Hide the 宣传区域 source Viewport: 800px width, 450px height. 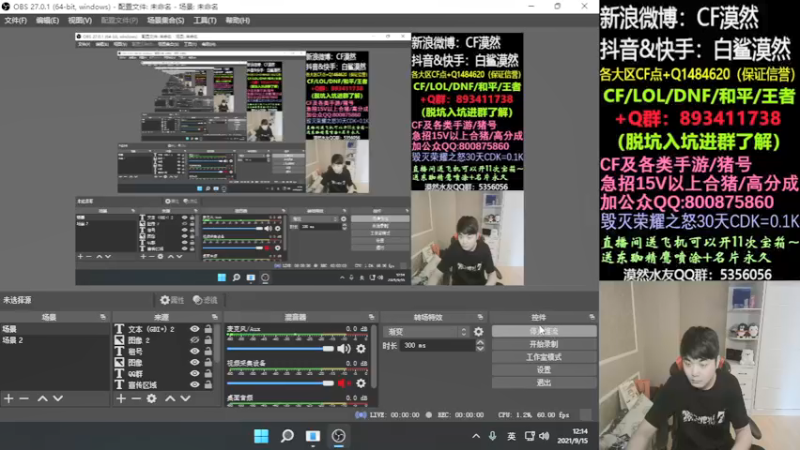pyautogui.click(x=194, y=385)
